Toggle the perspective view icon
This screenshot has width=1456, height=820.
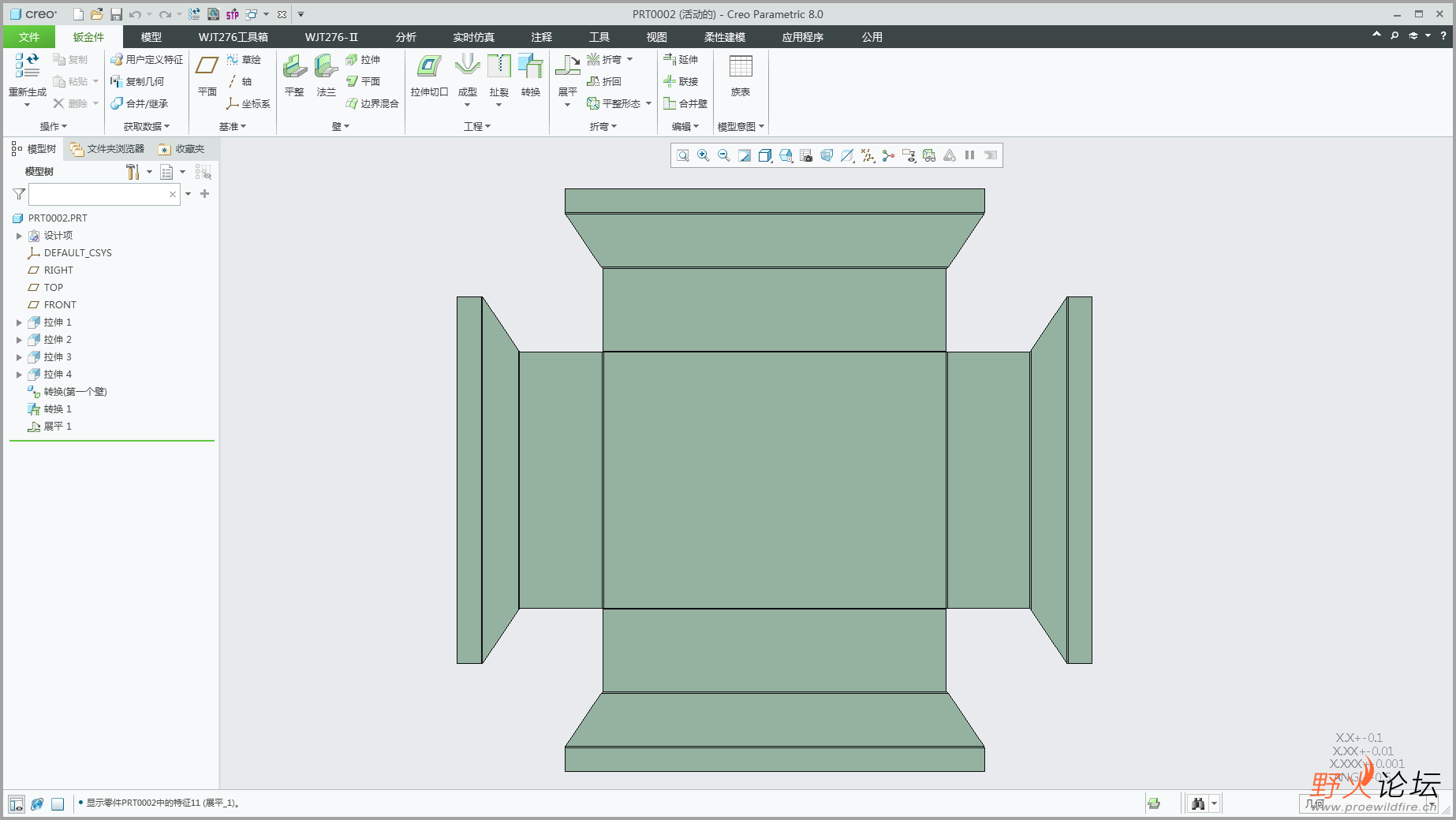(827, 155)
